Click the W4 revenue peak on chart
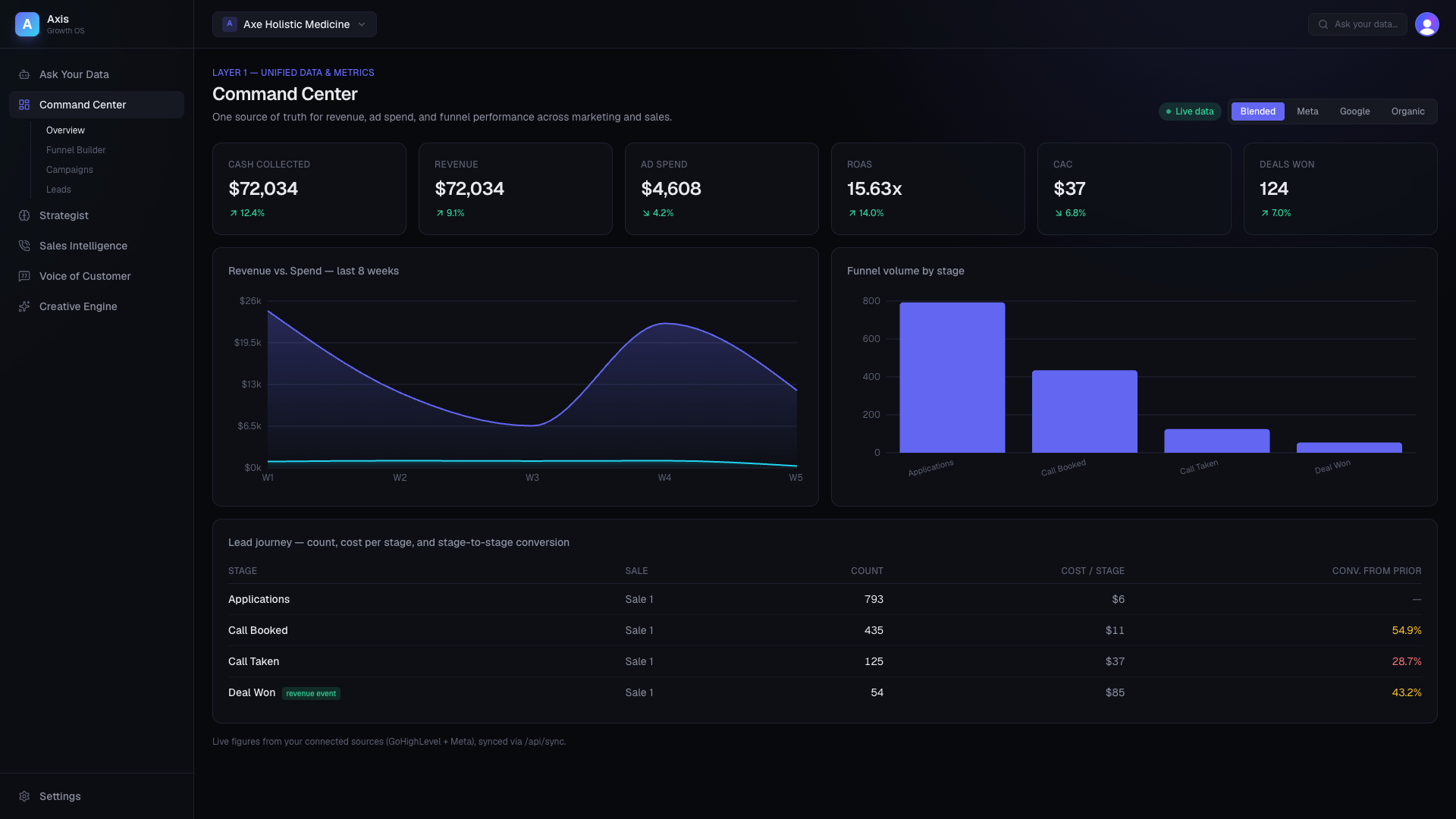The height and width of the screenshot is (819, 1456). point(665,324)
